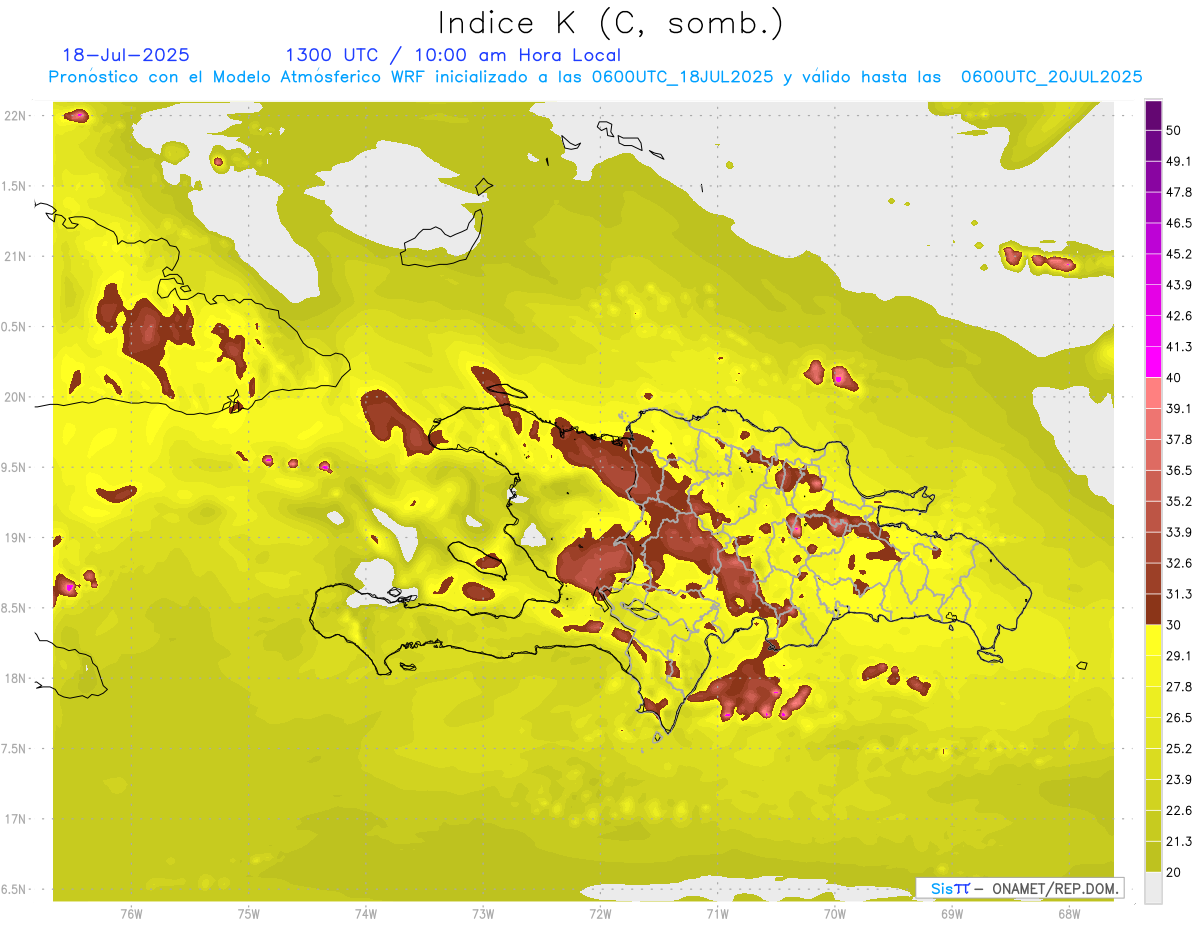Click the legend value "25.2"
This screenshot has width=1200, height=927.
pos(1179,748)
